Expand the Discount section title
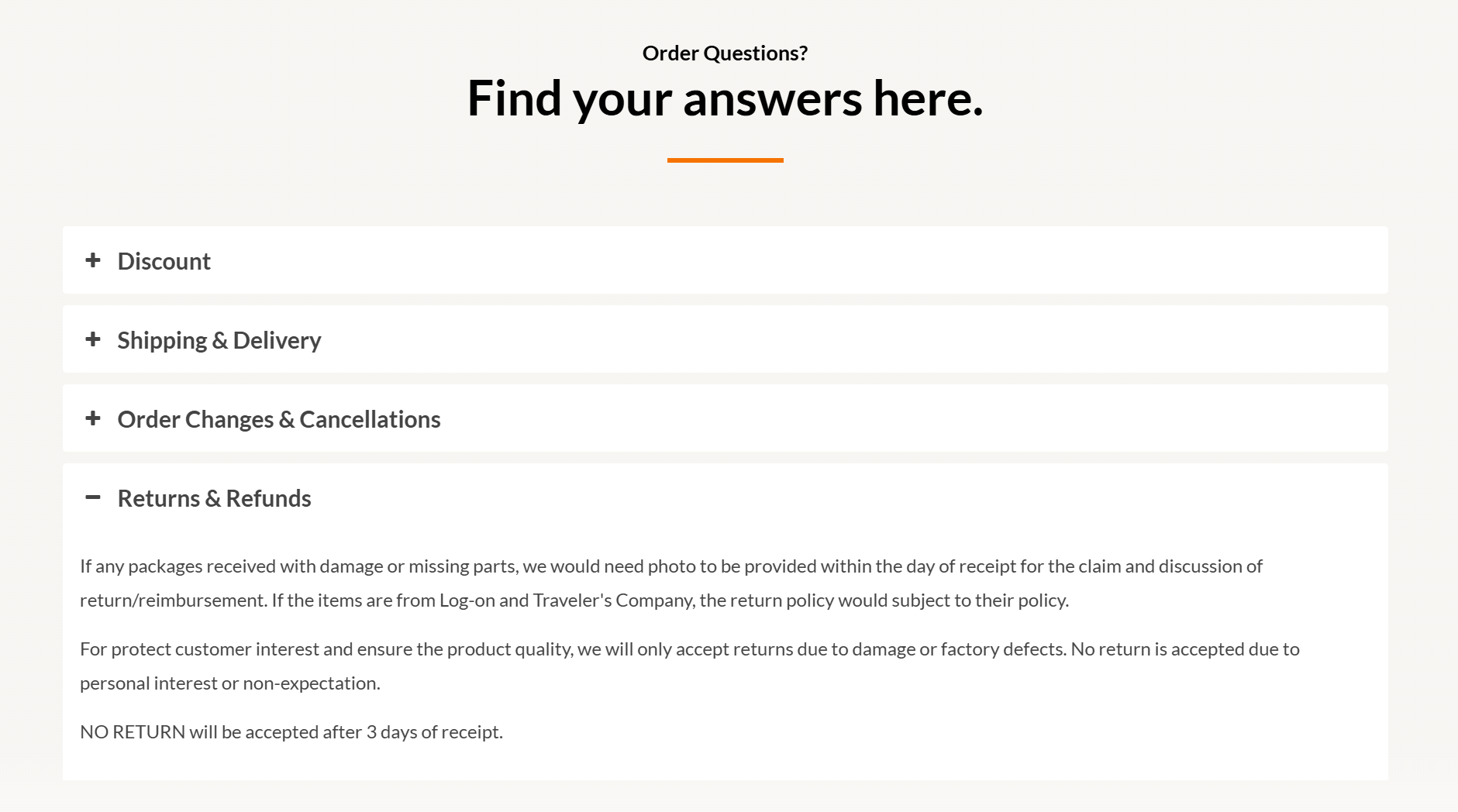Image resolution: width=1458 pixels, height=812 pixels. click(x=164, y=261)
